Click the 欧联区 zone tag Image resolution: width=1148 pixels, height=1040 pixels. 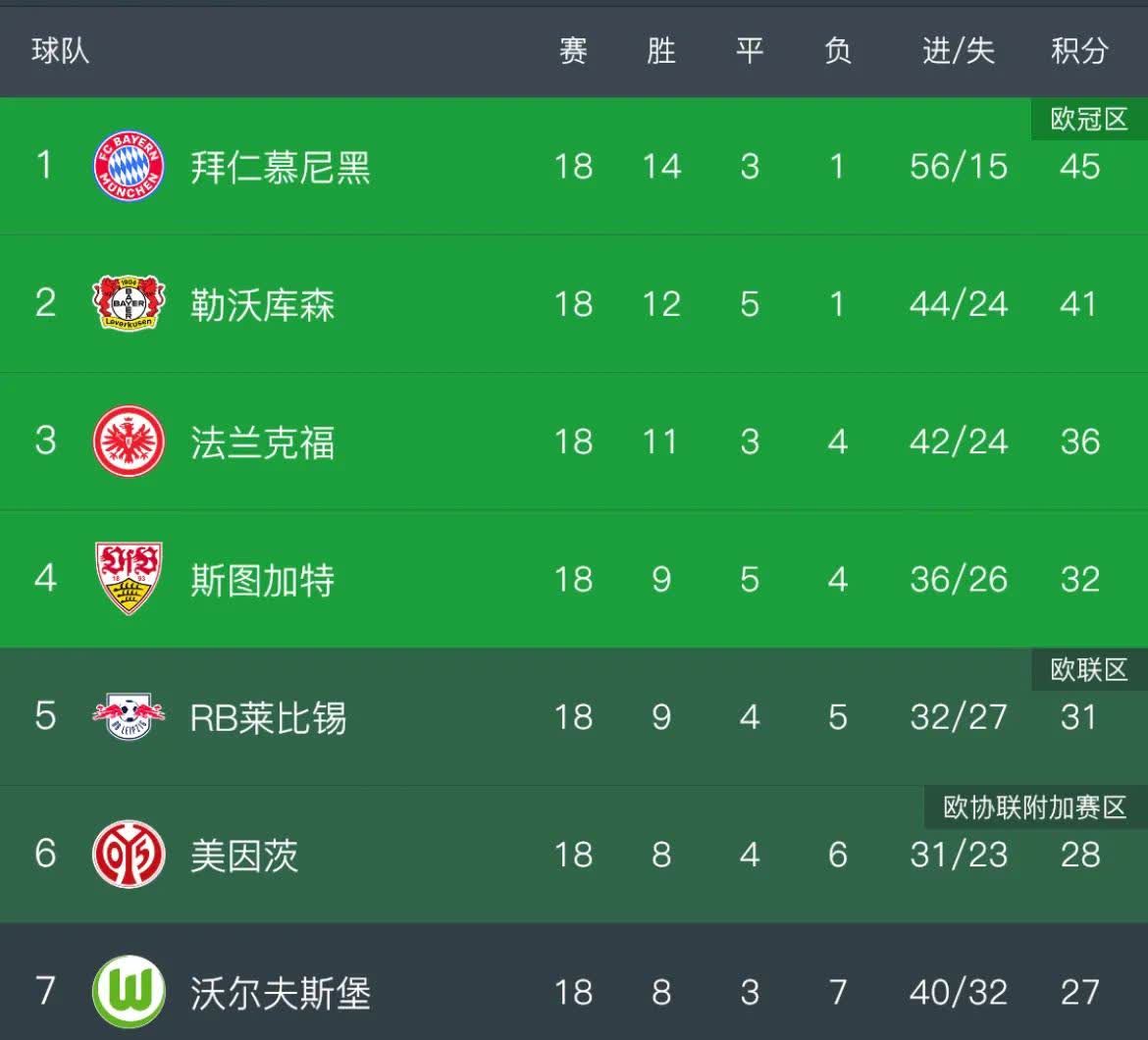coord(1089,670)
